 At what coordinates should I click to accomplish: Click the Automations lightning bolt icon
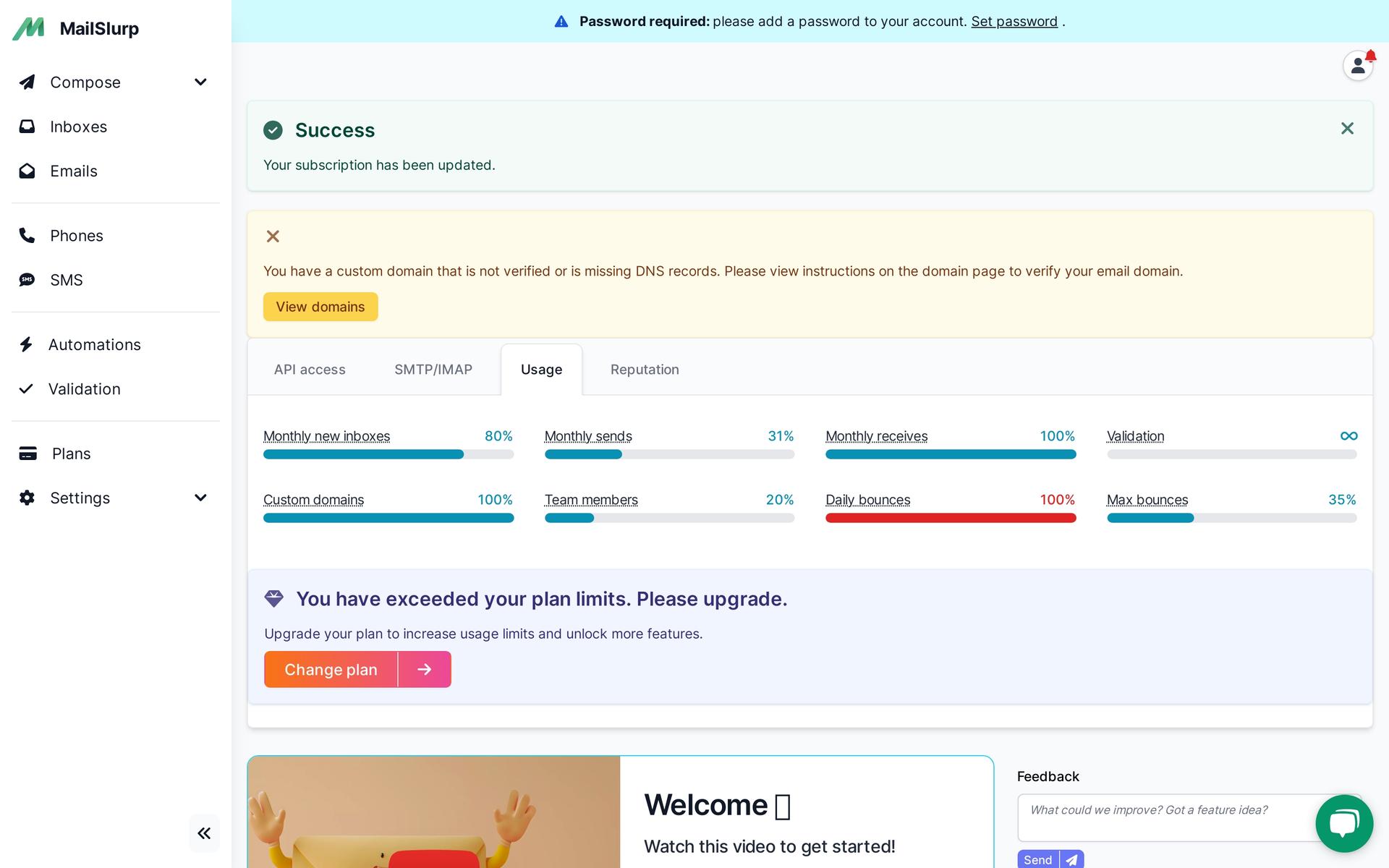click(x=27, y=344)
